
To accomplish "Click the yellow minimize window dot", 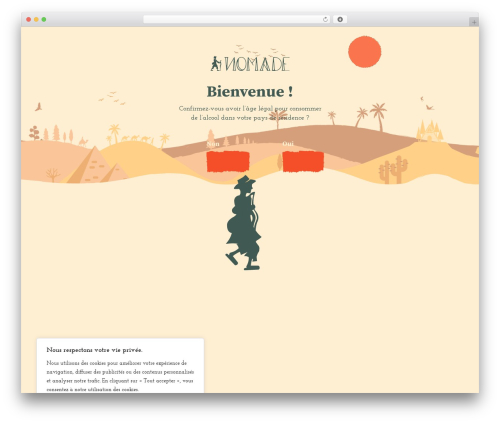I will [36, 19].
